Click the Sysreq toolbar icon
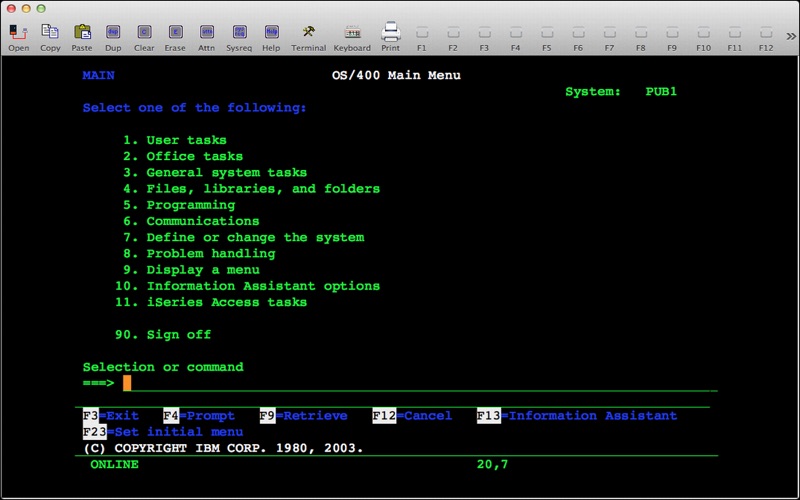Image resolution: width=800 pixels, height=500 pixels. point(239,37)
